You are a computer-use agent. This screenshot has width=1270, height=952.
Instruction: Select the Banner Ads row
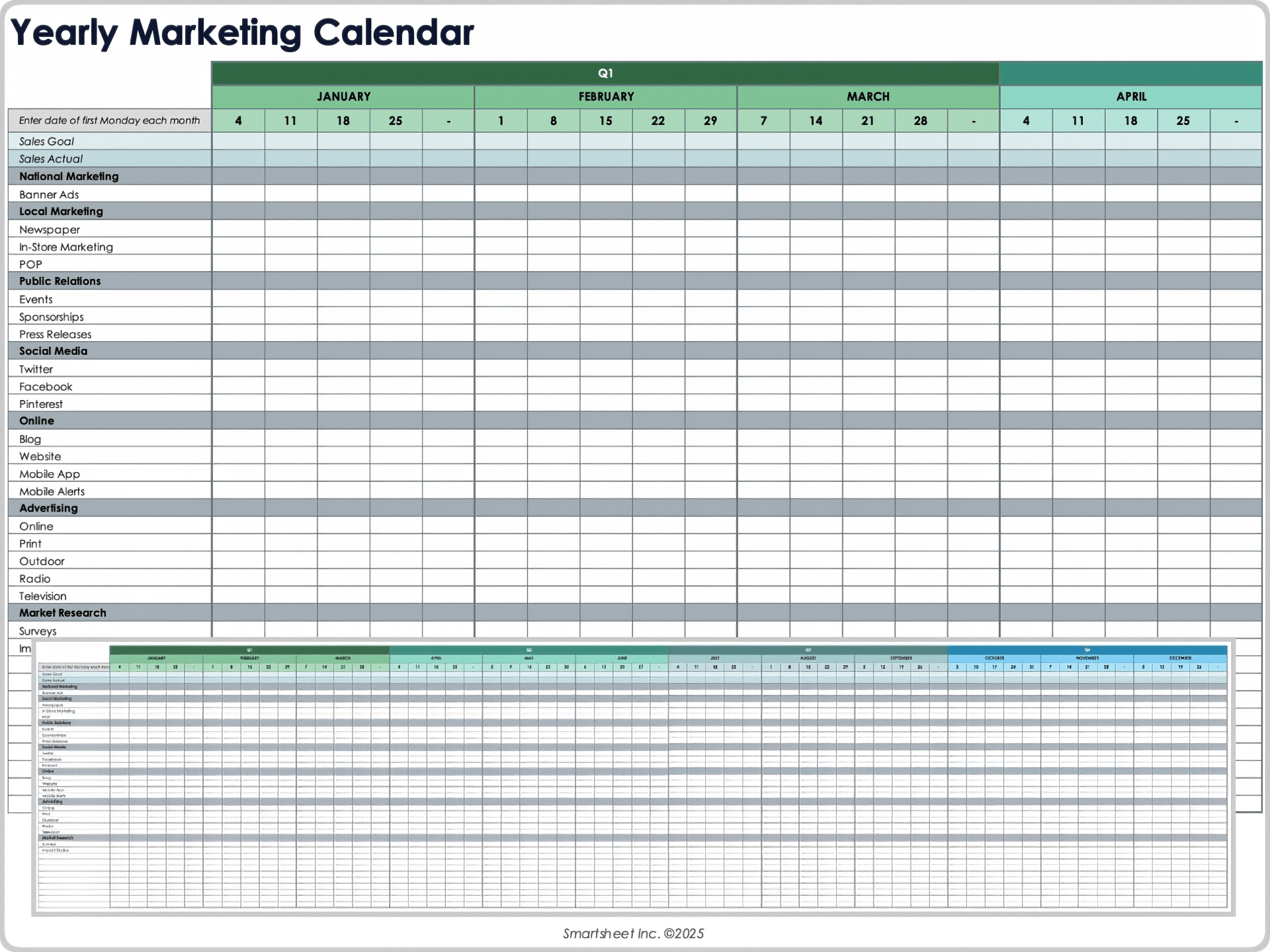pyautogui.click(x=49, y=194)
